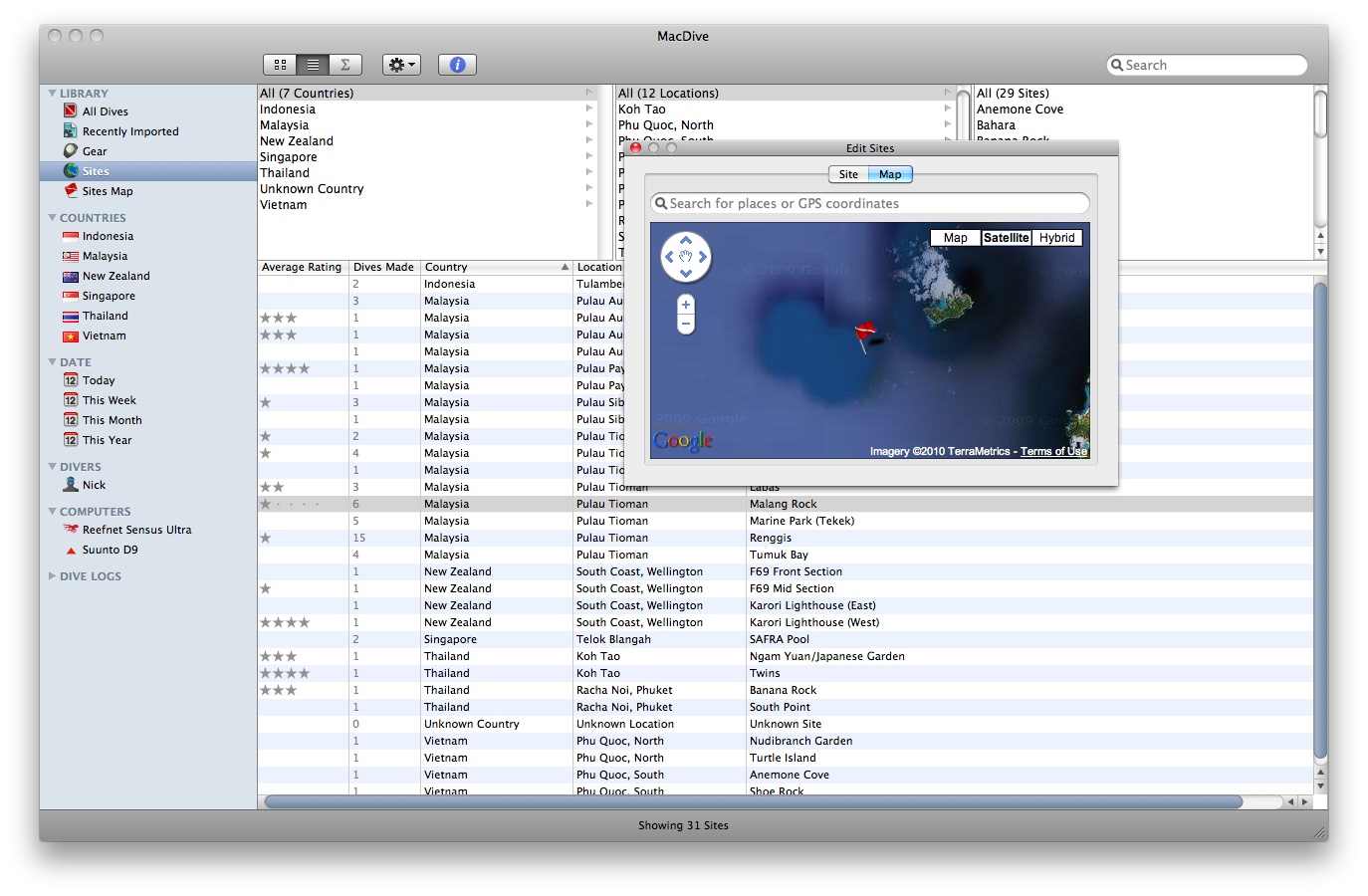Open Sites Map in library sidebar
The width and height of the screenshot is (1368, 896).
[x=108, y=191]
